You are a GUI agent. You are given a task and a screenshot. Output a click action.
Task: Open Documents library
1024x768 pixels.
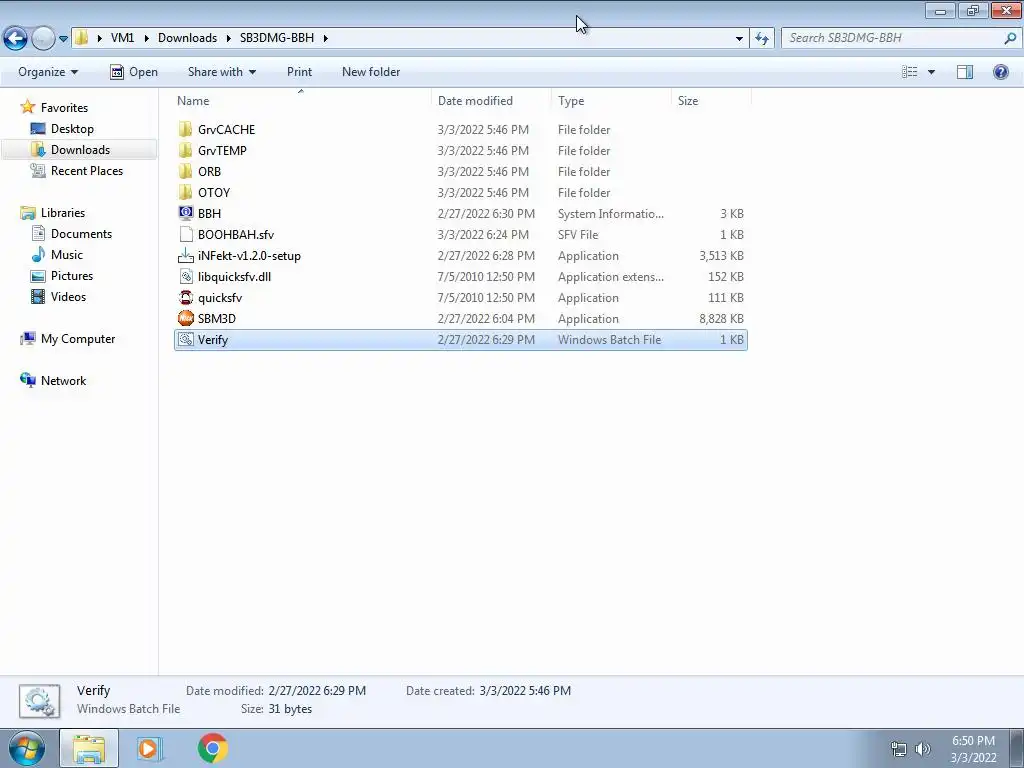[x=81, y=234]
